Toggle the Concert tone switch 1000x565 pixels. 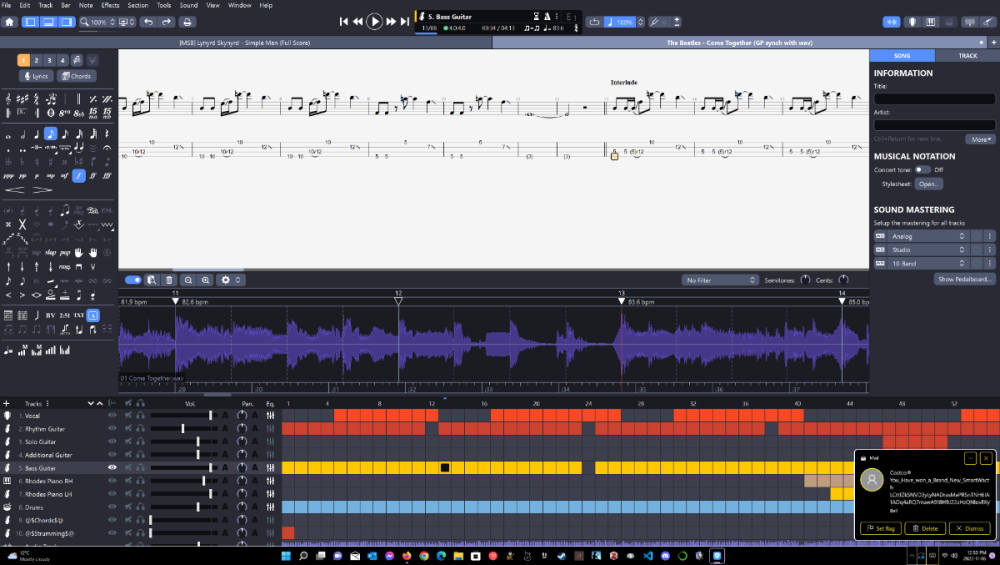pyautogui.click(x=922, y=170)
